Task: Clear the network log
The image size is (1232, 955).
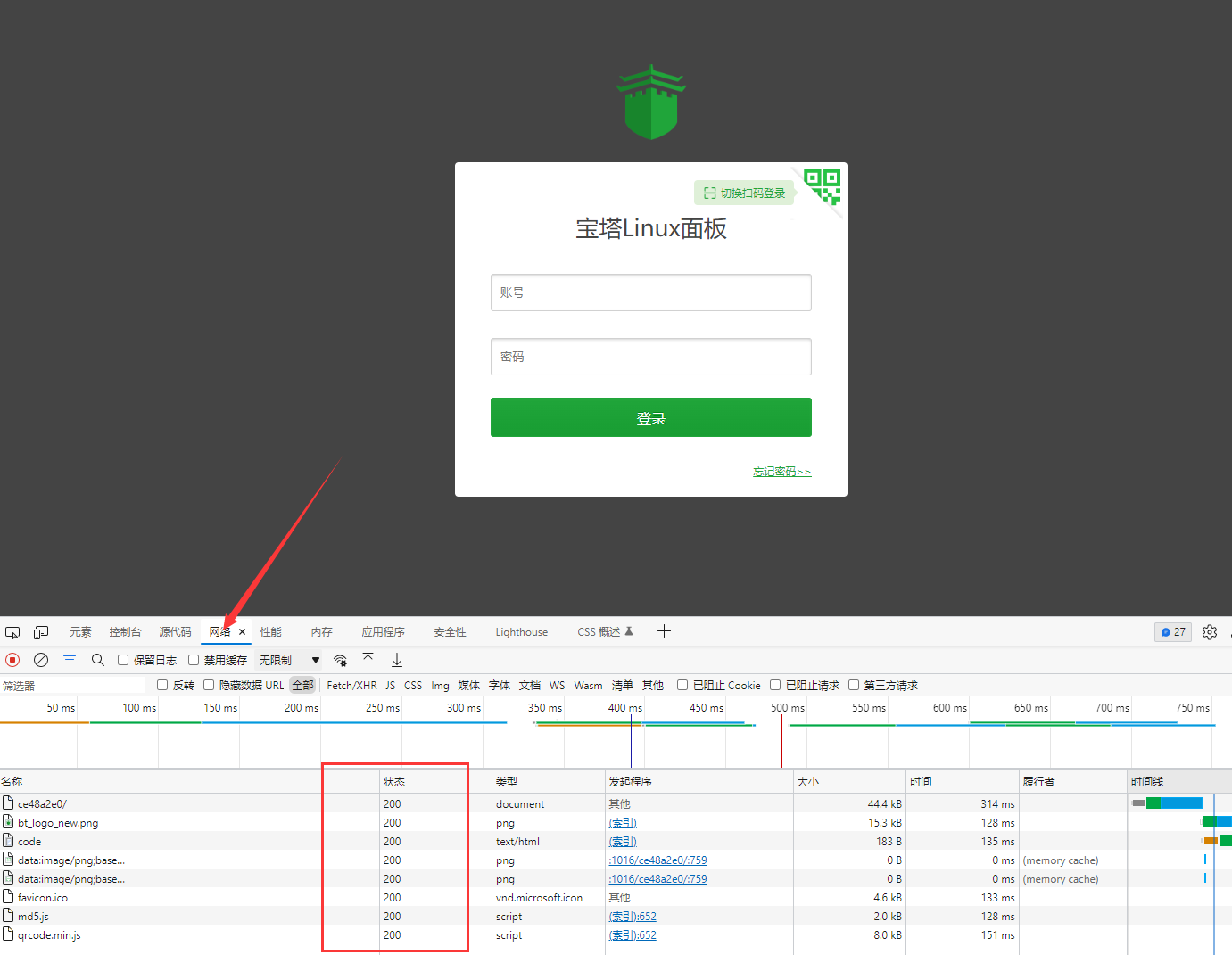Action: [41, 660]
